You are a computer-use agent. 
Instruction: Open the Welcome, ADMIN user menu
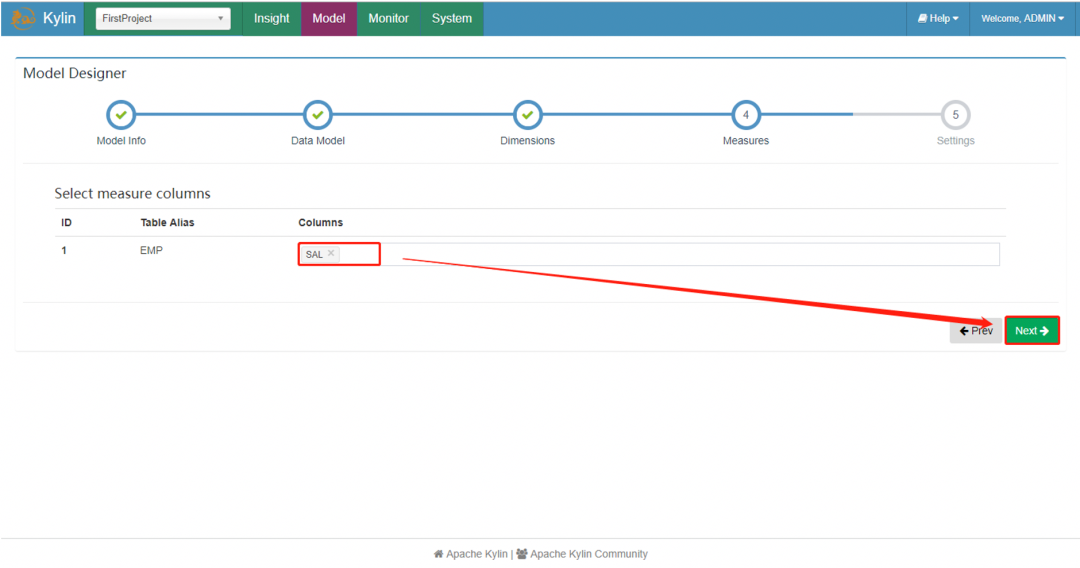pyautogui.click(x=1022, y=19)
